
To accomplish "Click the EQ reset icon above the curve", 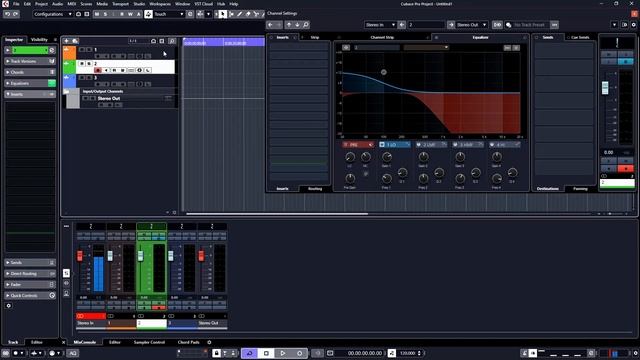I will pyautogui.click(x=346, y=48).
